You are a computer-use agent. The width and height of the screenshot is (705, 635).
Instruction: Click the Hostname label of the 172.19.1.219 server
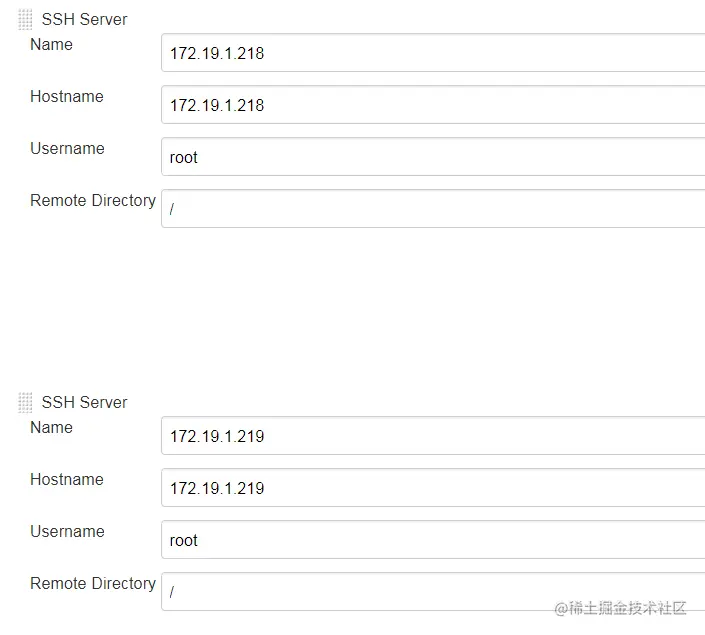(x=66, y=479)
